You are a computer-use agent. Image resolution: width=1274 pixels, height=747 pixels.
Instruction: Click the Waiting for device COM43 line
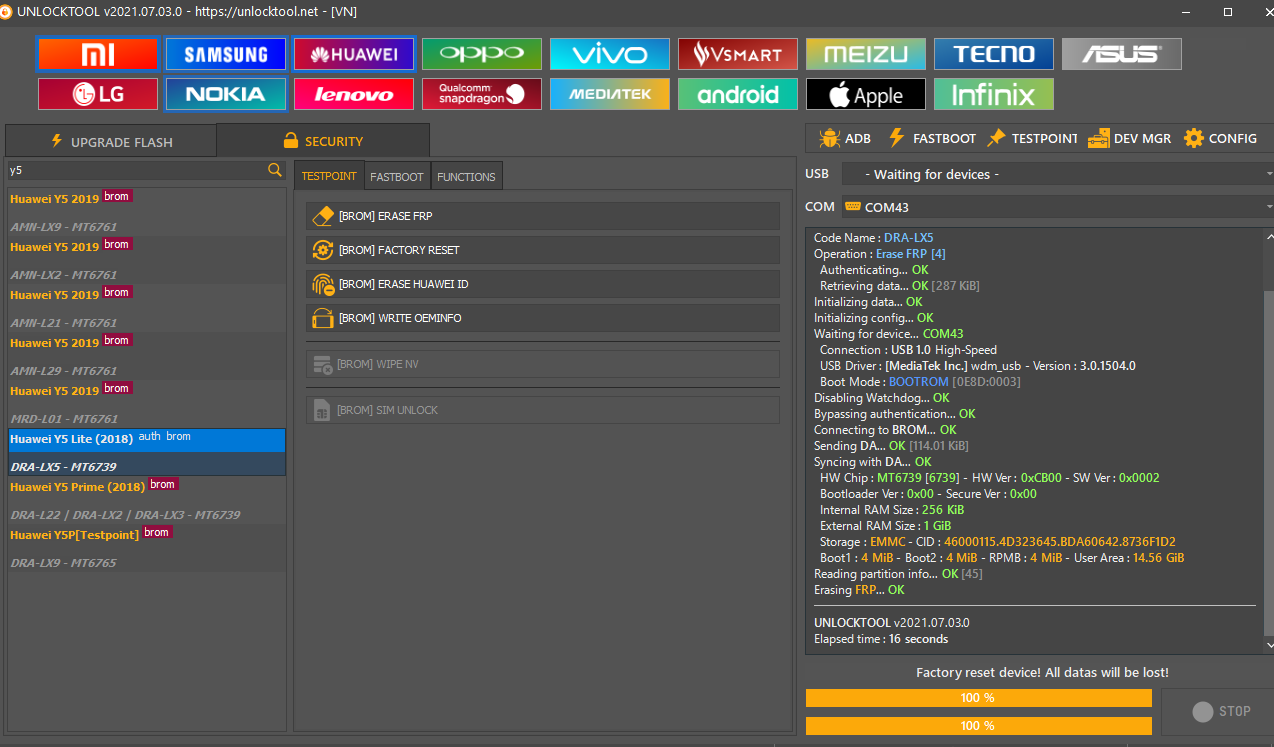coord(889,334)
